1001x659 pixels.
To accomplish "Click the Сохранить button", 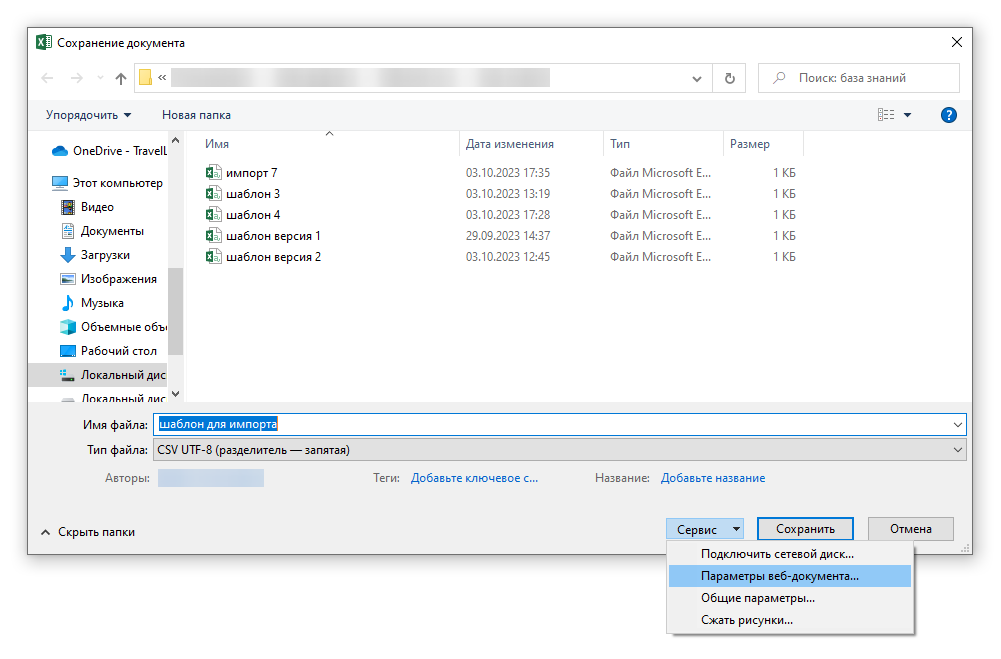I will tap(805, 529).
